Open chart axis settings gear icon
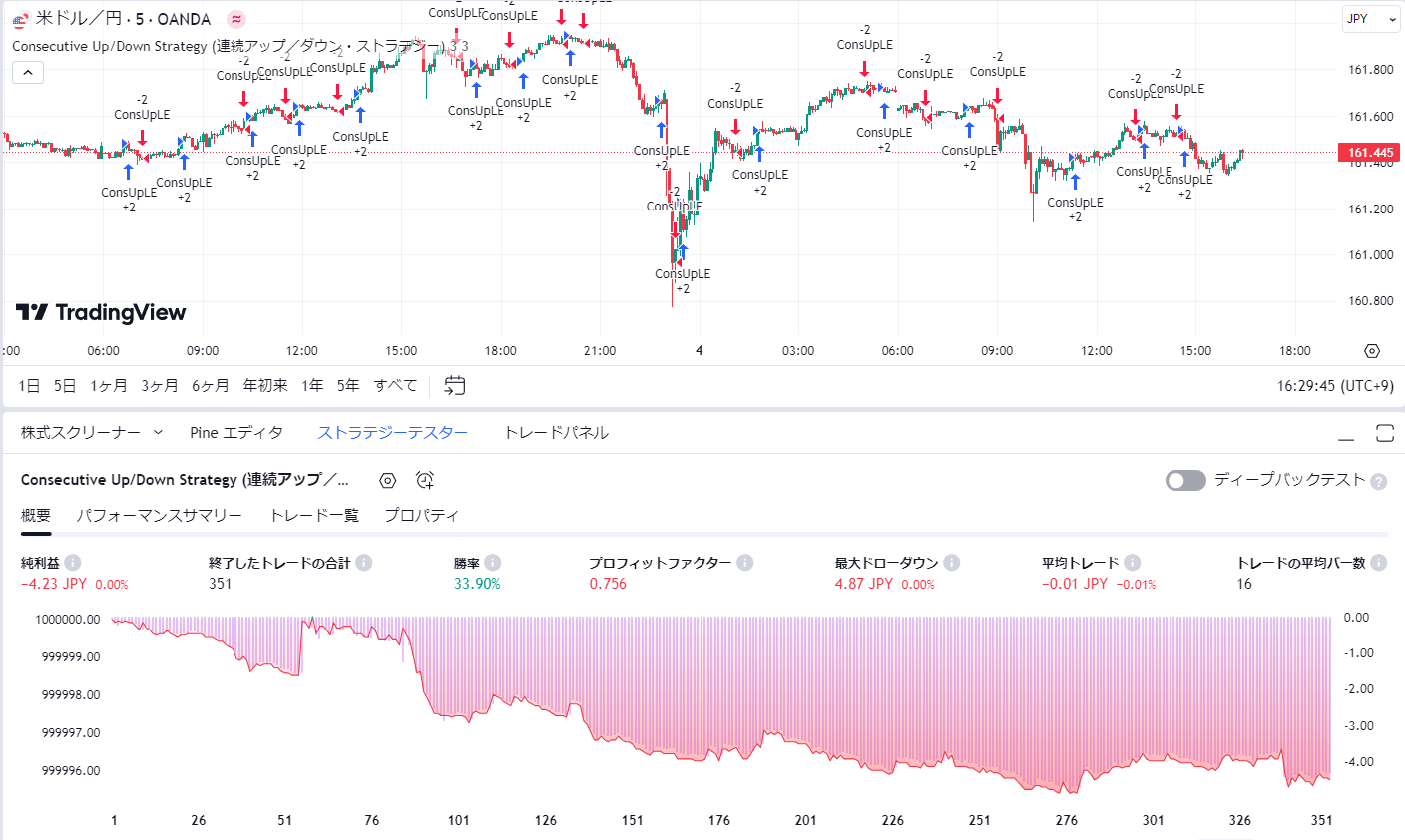This screenshot has width=1405, height=840. 1372,351
